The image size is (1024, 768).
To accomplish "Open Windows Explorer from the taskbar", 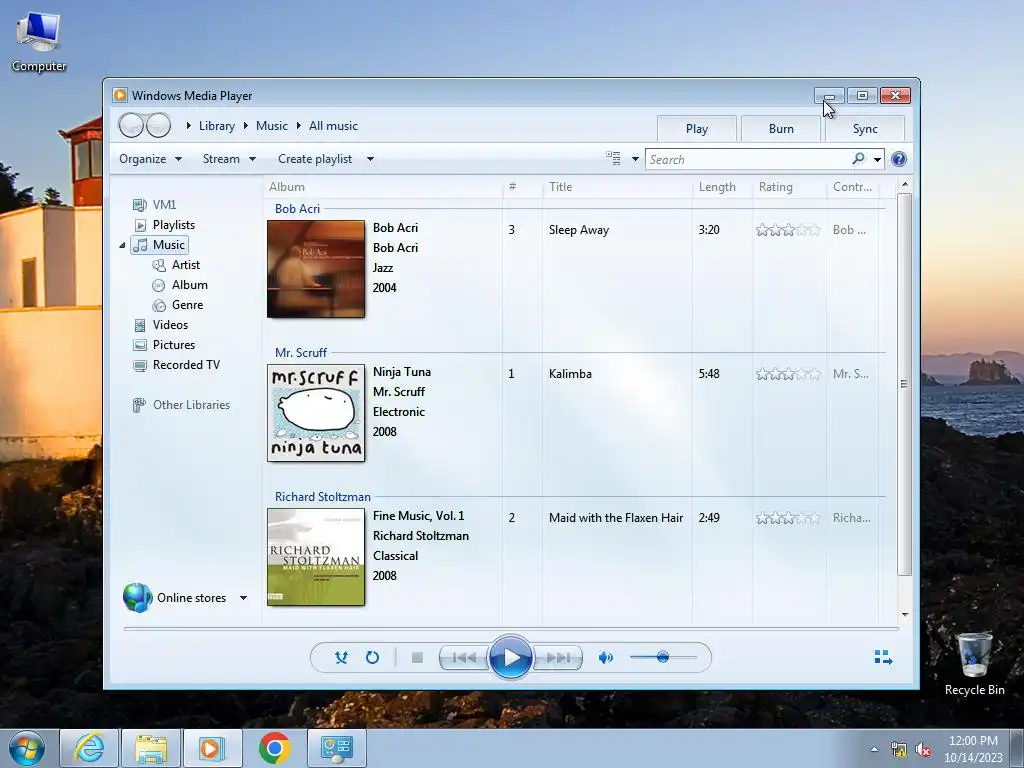I will pos(151,748).
